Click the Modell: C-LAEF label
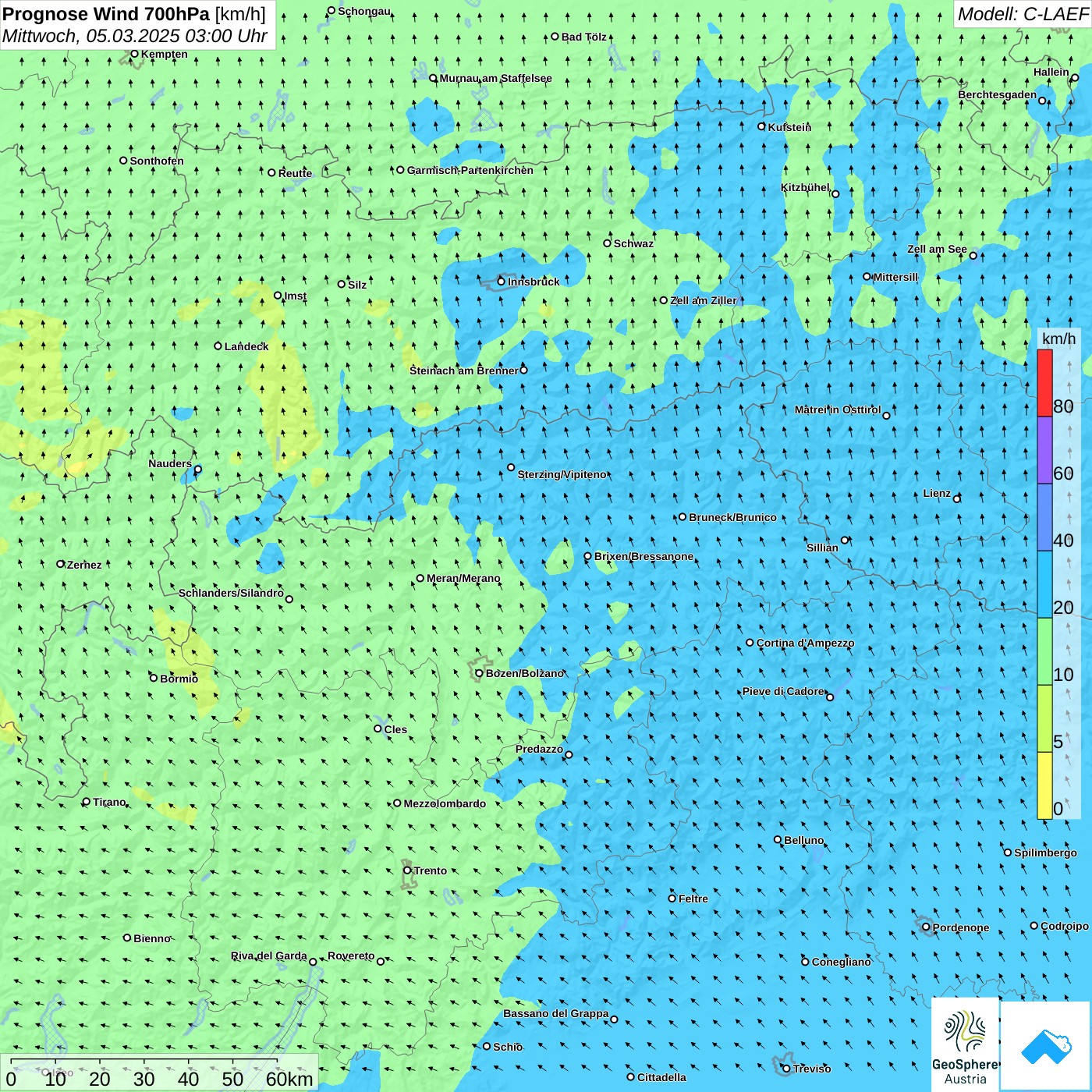 tap(1023, 13)
